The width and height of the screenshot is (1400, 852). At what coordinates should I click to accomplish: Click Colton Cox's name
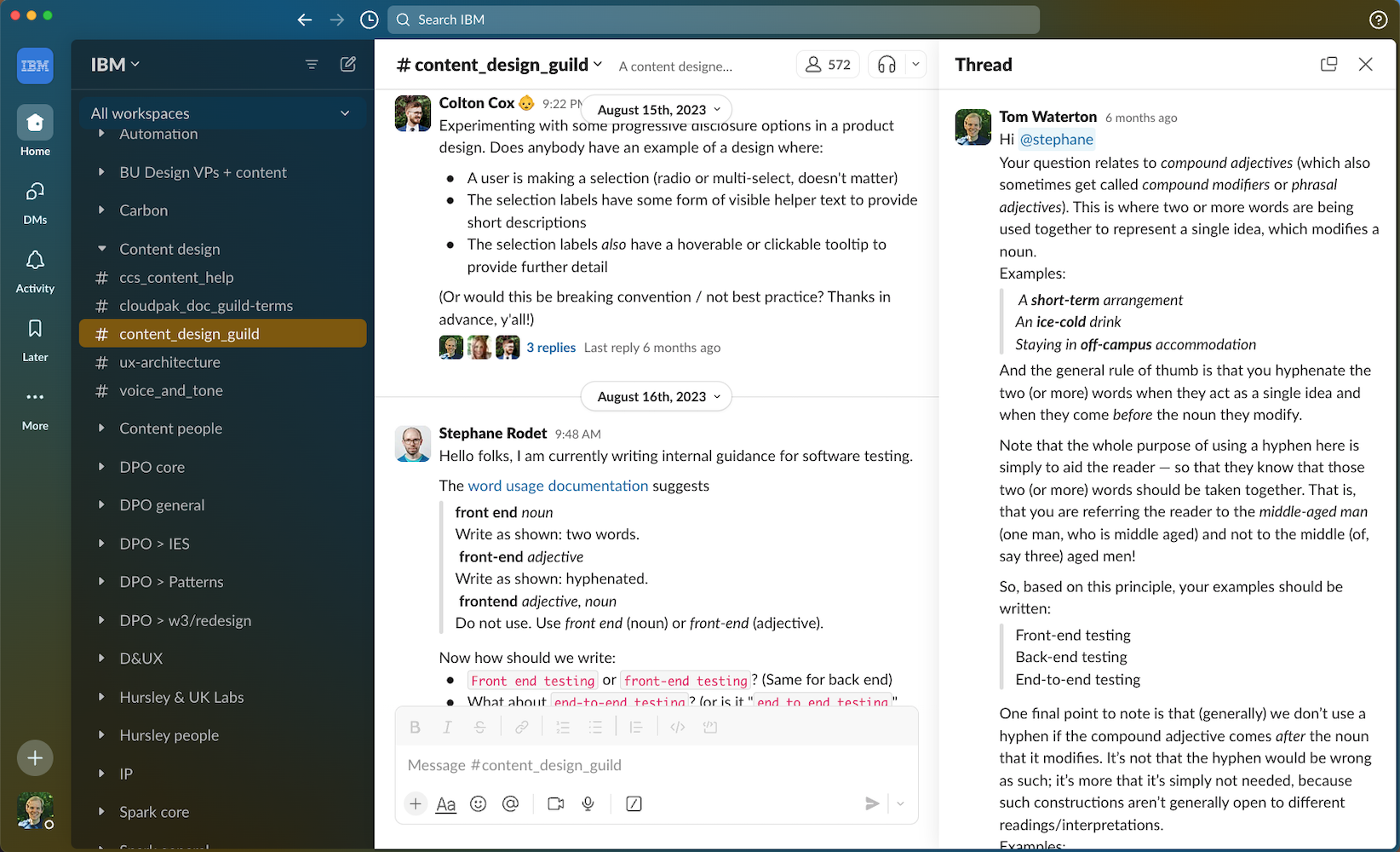point(476,103)
